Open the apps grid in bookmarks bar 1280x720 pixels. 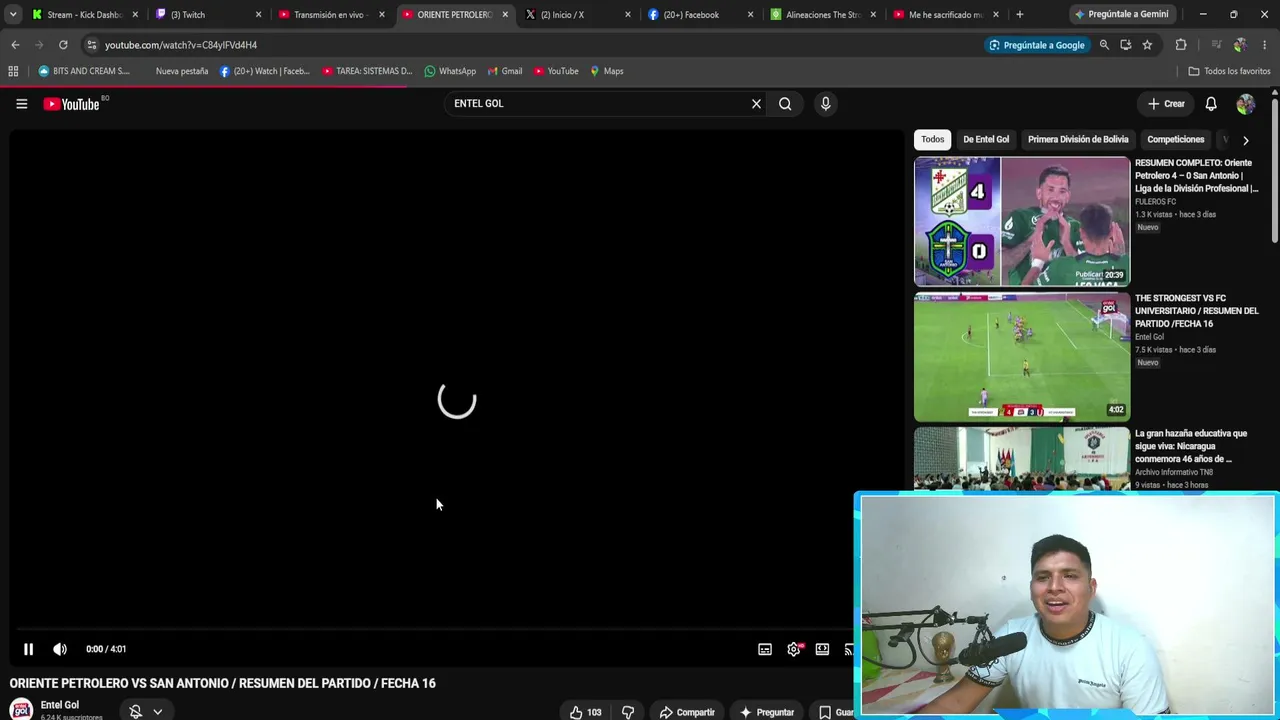(13, 71)
